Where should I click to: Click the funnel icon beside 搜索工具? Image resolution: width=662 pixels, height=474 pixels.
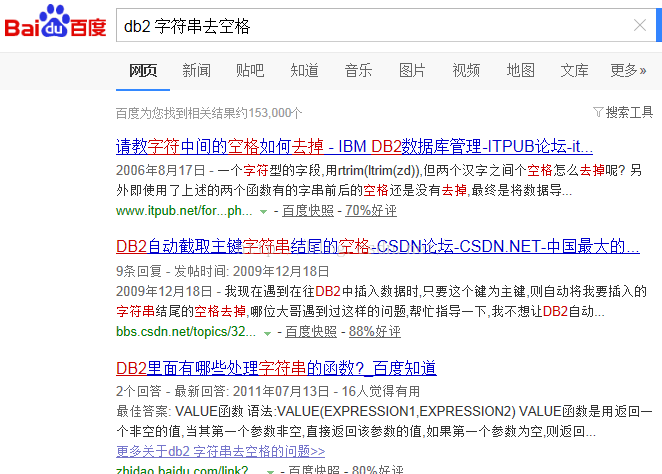598,112
